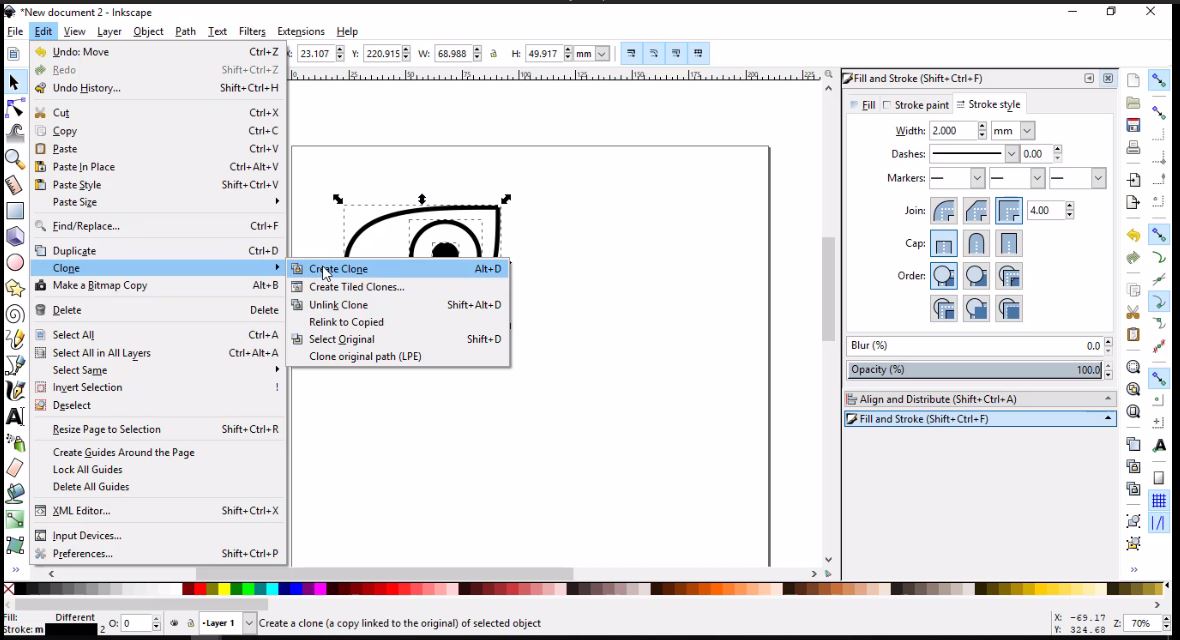Open the end marker dropdown
This screenshot has width=1180, height=640.
[1098, 178]
